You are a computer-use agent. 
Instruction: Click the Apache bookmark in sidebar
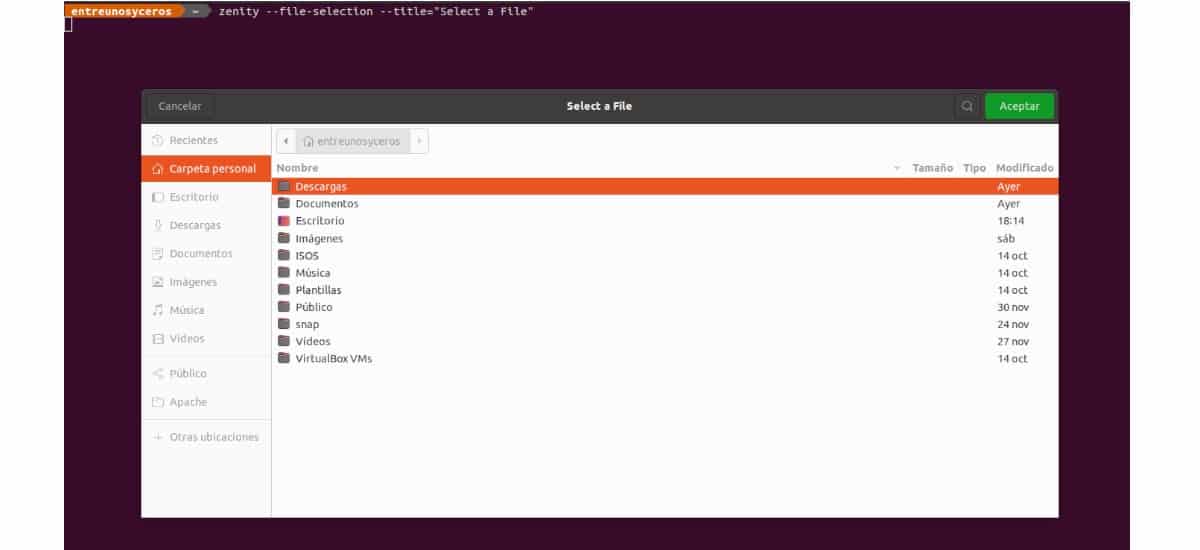pos(188,402)
